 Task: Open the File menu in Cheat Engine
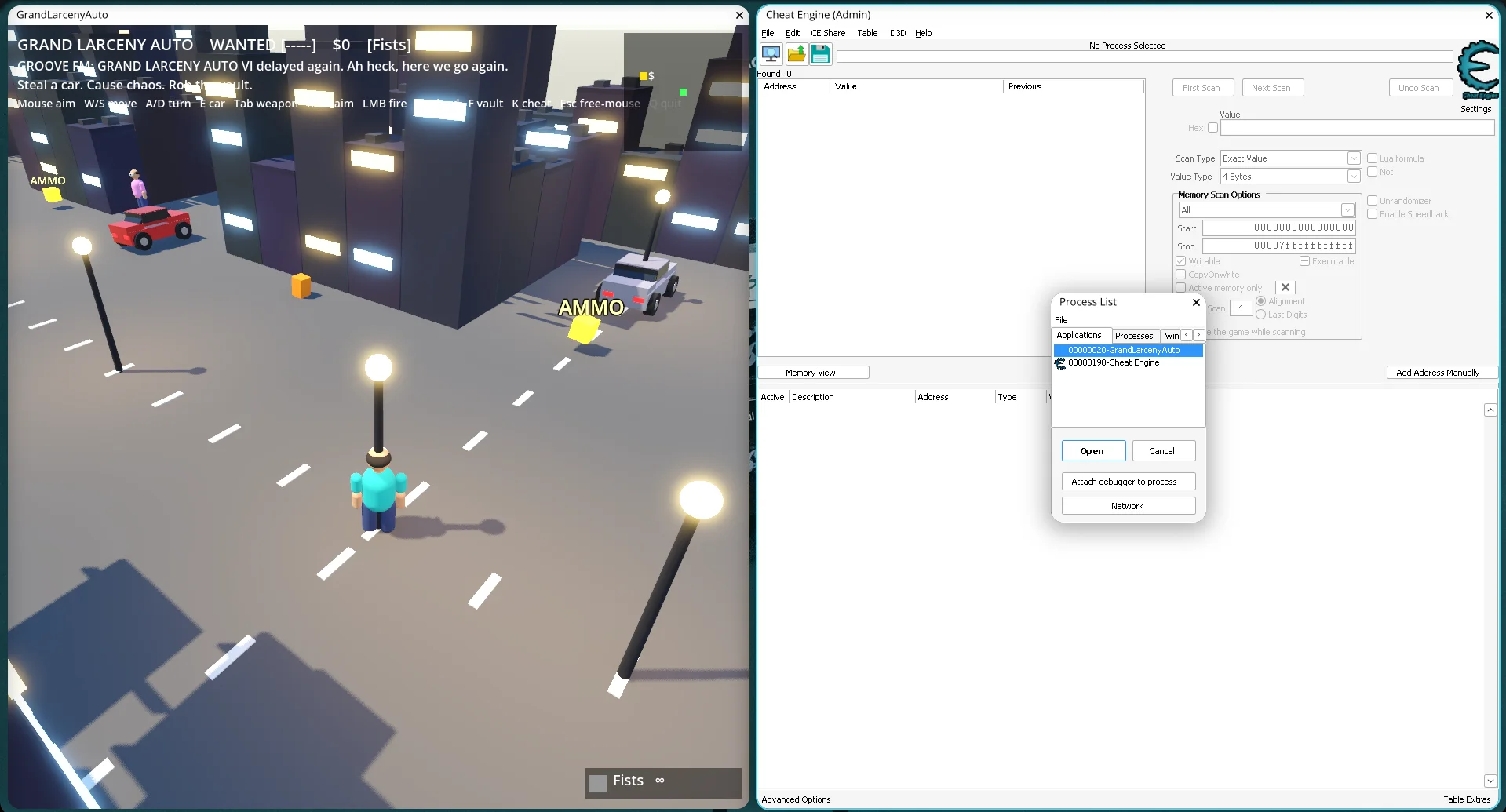click(768, 33)
